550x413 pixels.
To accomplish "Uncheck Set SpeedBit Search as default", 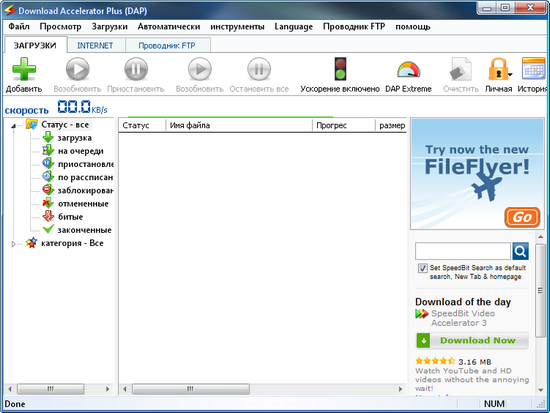I will point(423,268).
